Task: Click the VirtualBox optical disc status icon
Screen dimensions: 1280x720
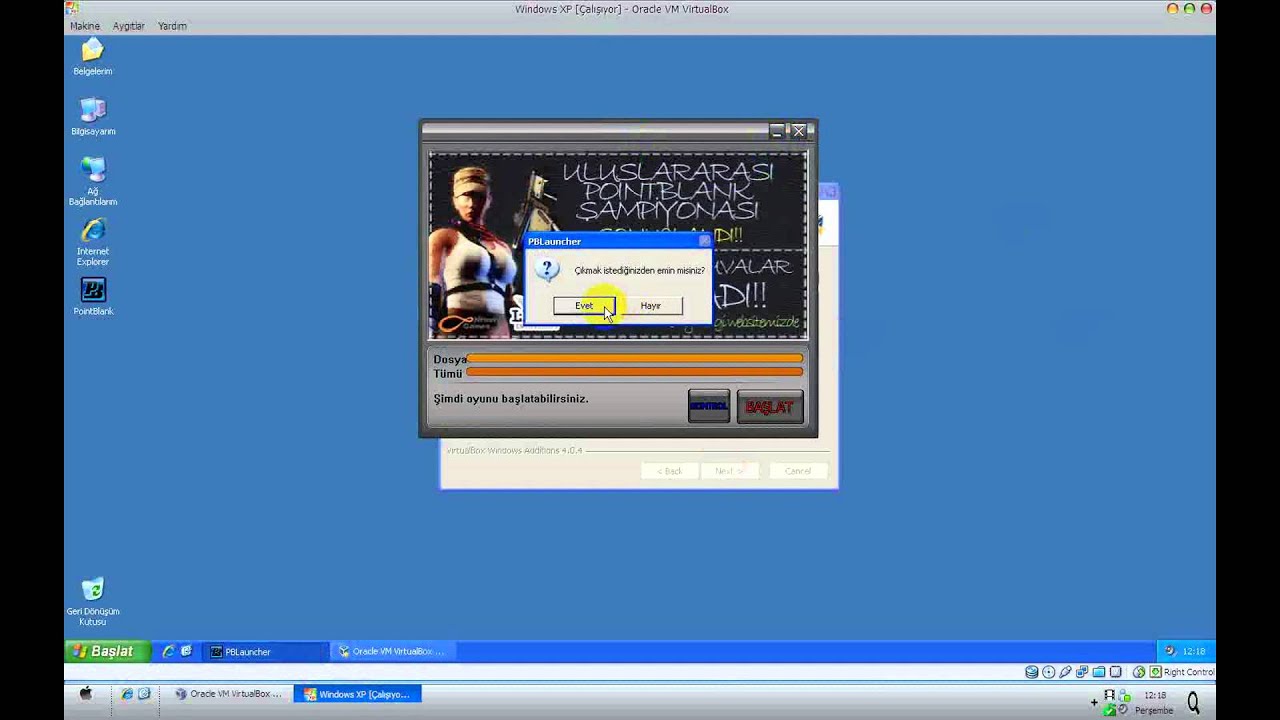Action: coord(1048,672)
